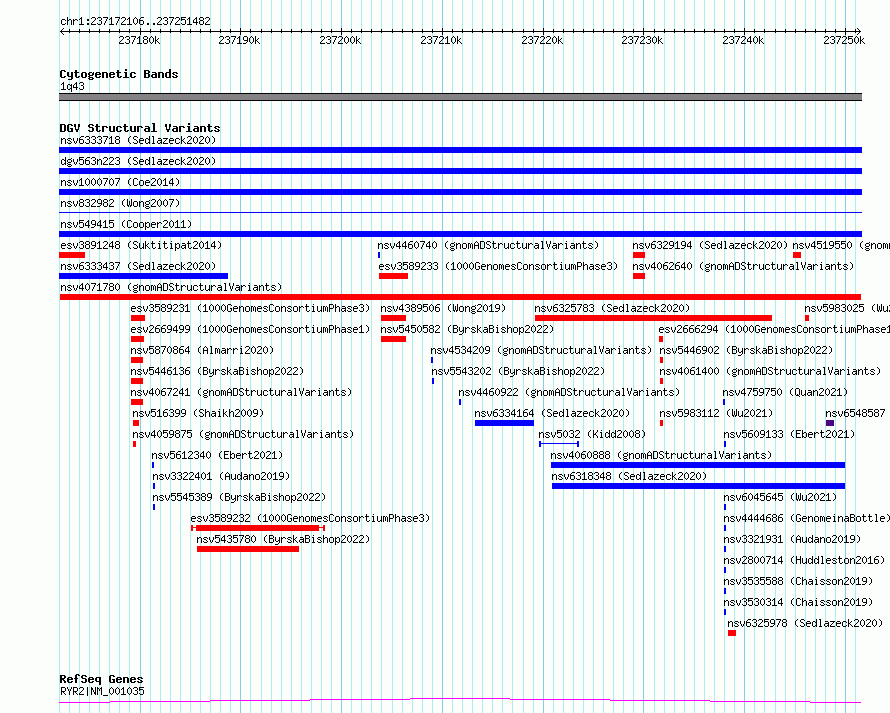Screen dimensions: 890x713
Task: Select nsv4067241 (gnomADStructuralVariants) label
Action: click(241, 392)
